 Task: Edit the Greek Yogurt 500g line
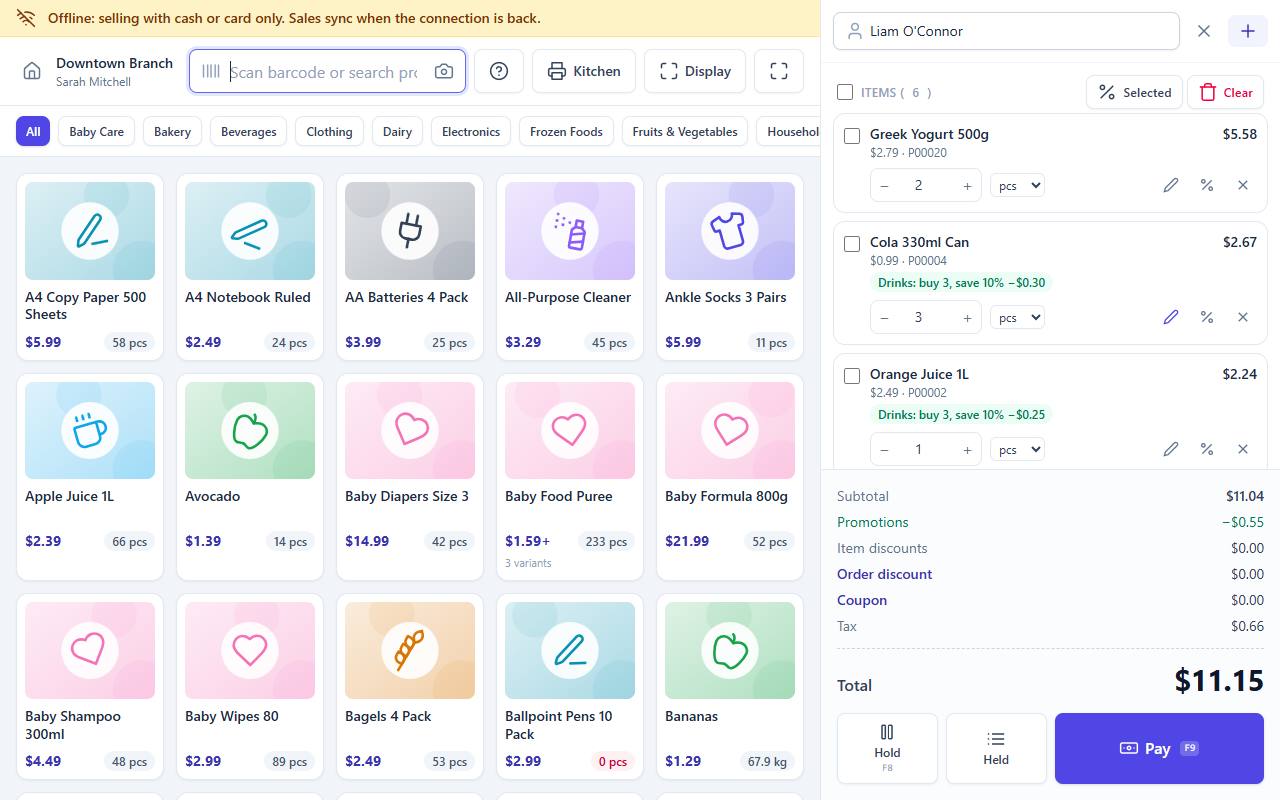pyautogui.click(x=1171, y=185)
